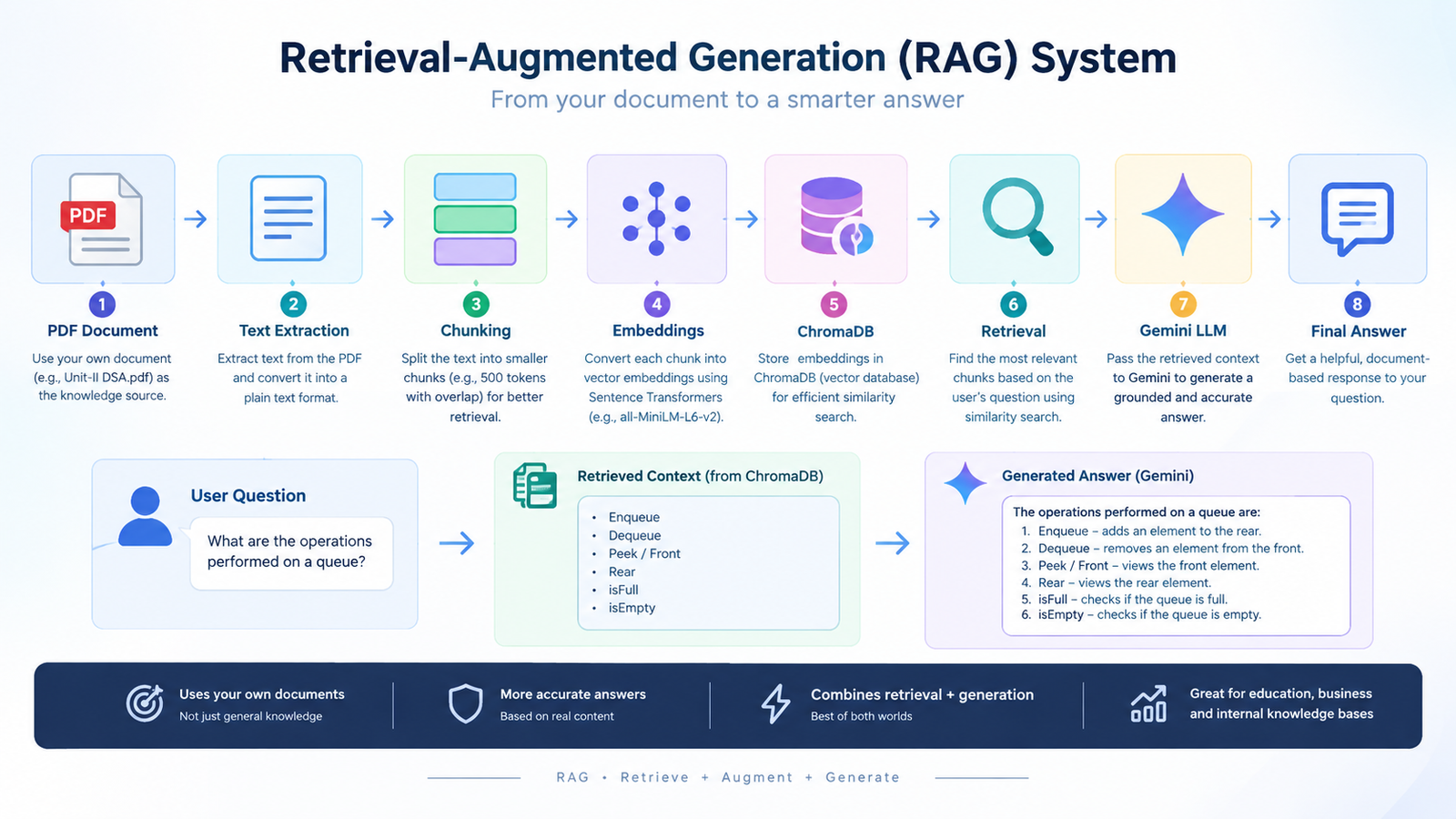Click the bar chart growth icon
Screen dimensions: 1456x819
(1148, 703)
